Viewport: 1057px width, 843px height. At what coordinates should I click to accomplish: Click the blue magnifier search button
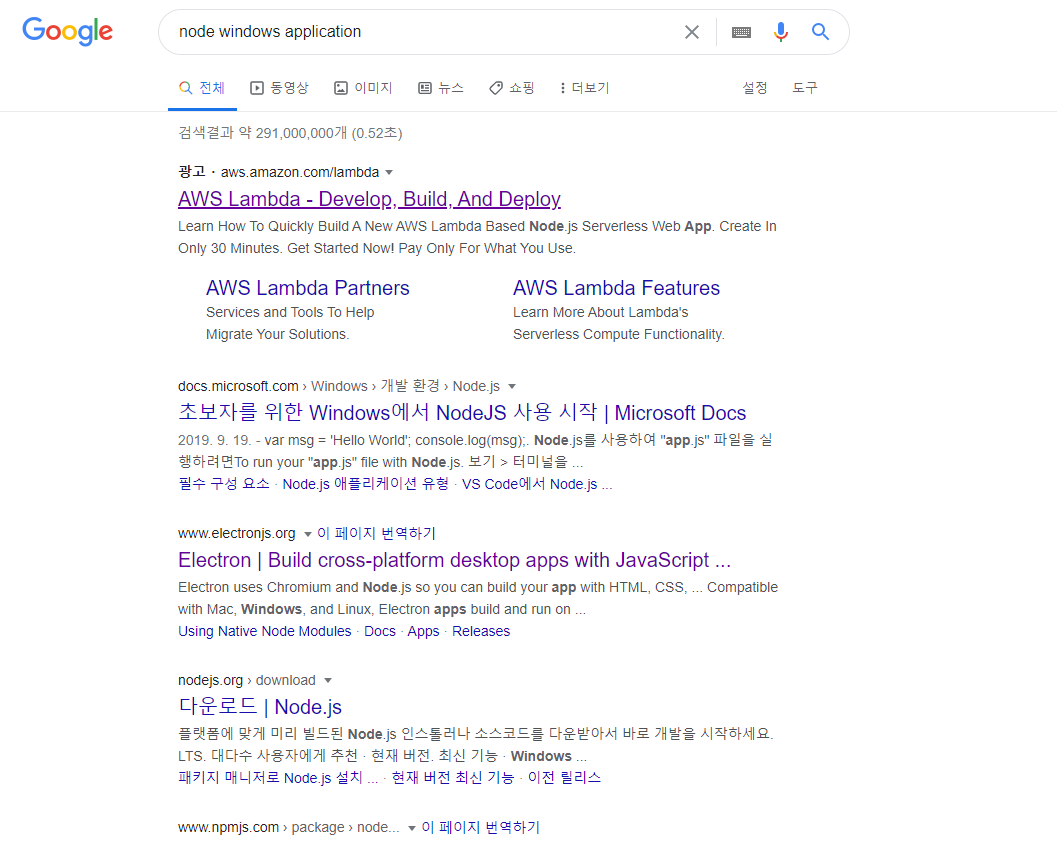click(x=820, y=32)
